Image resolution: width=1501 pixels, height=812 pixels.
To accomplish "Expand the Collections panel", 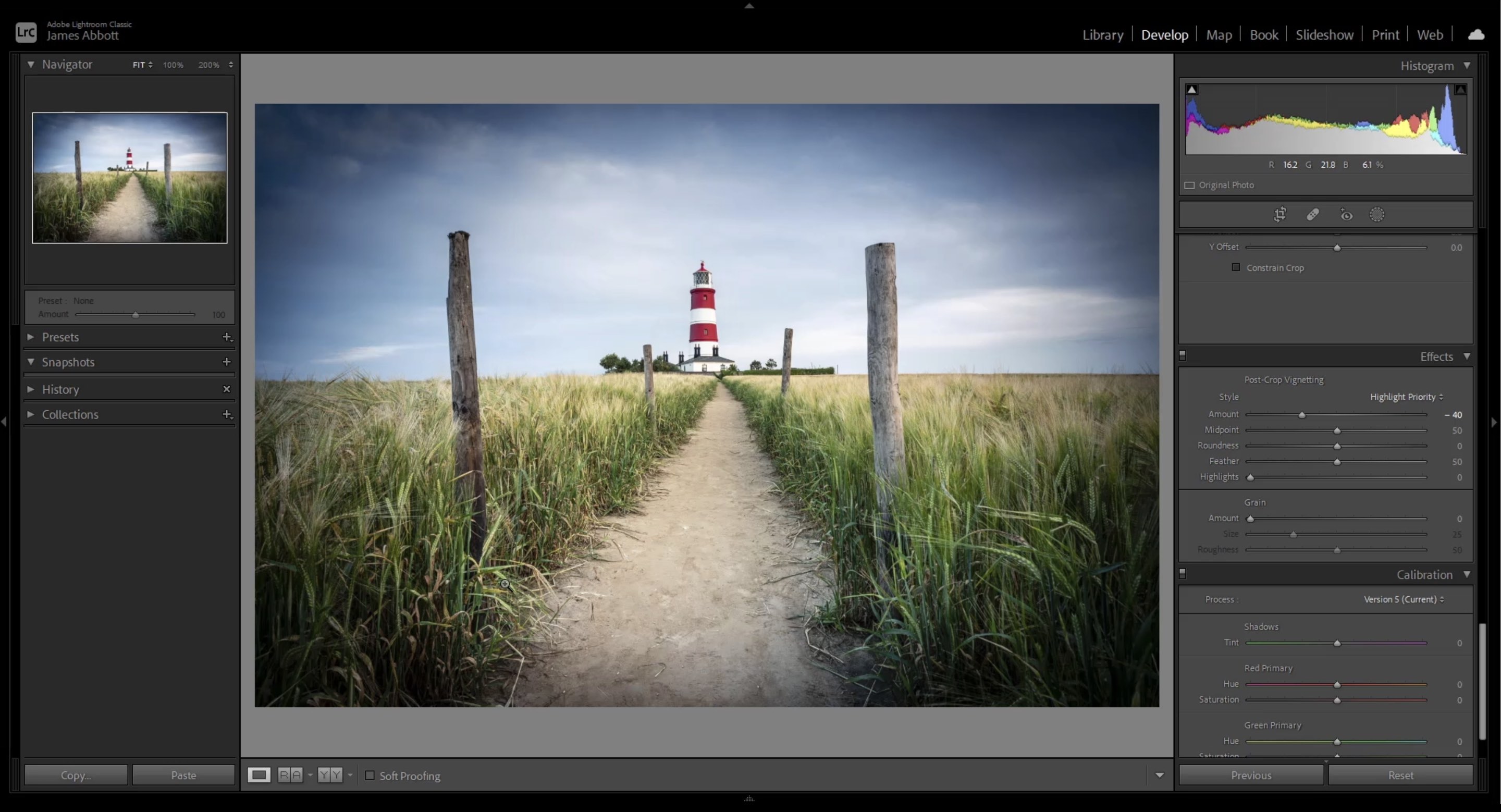I will pos(70,414).
